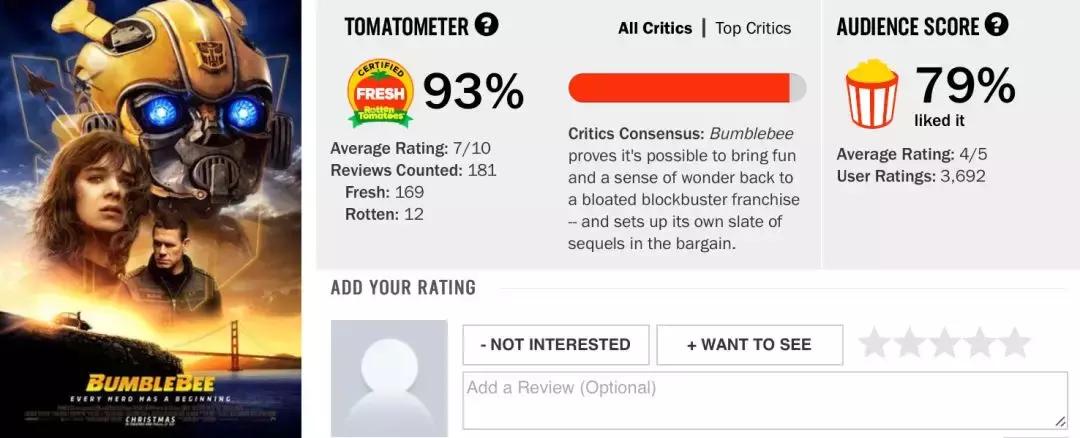Select the second rating star
The height and width of the screenshot is (438, 1080).
pyautogui.click(x=910, y=343)
